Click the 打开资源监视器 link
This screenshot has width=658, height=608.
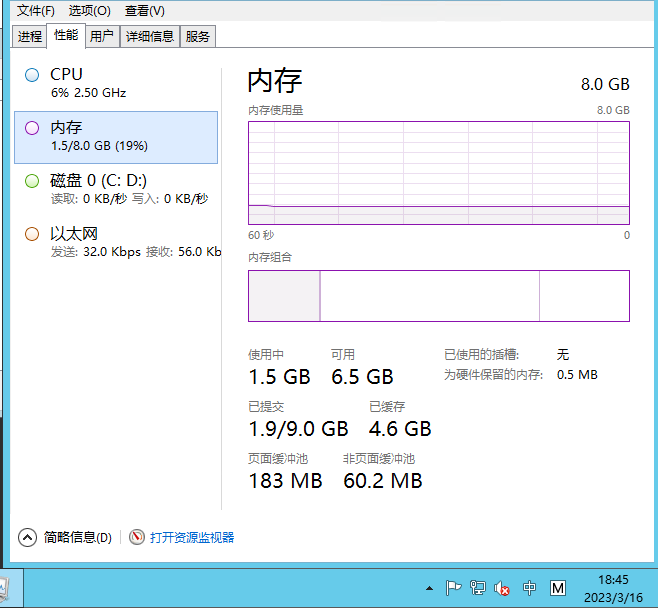tap(192, 537)
